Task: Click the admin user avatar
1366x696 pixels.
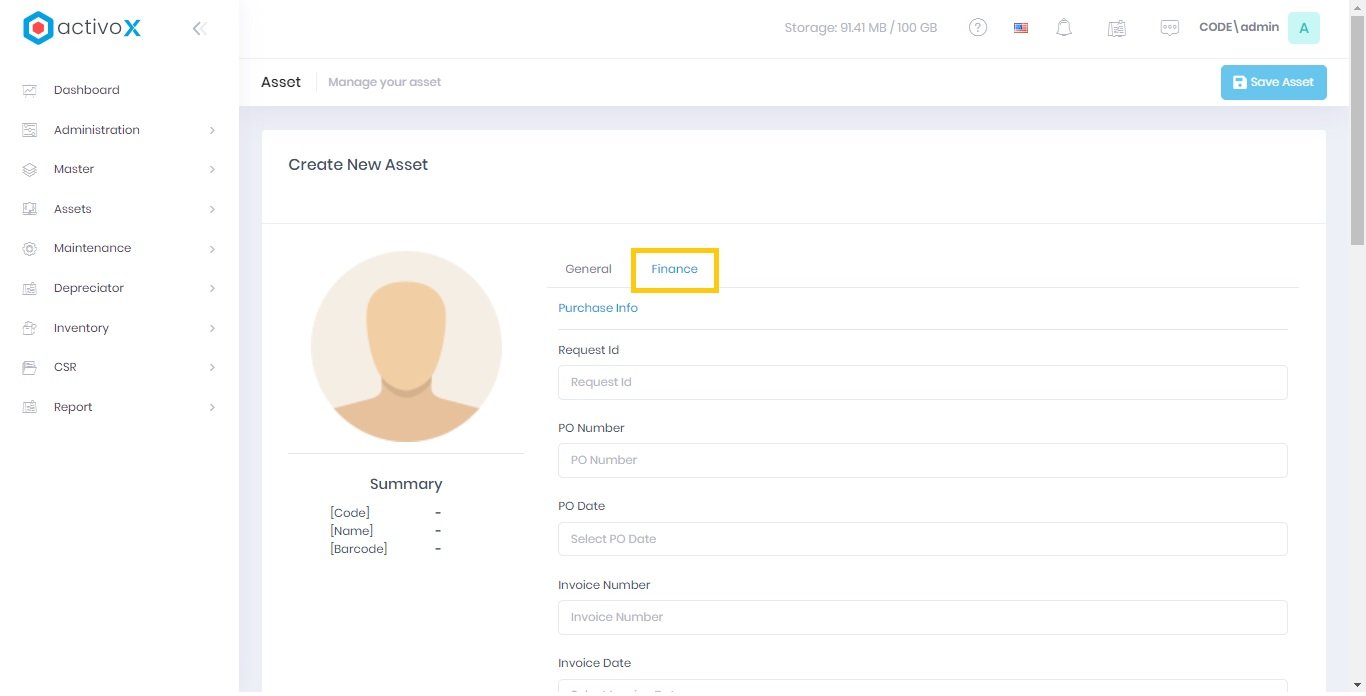Action: coord(1303,28)
